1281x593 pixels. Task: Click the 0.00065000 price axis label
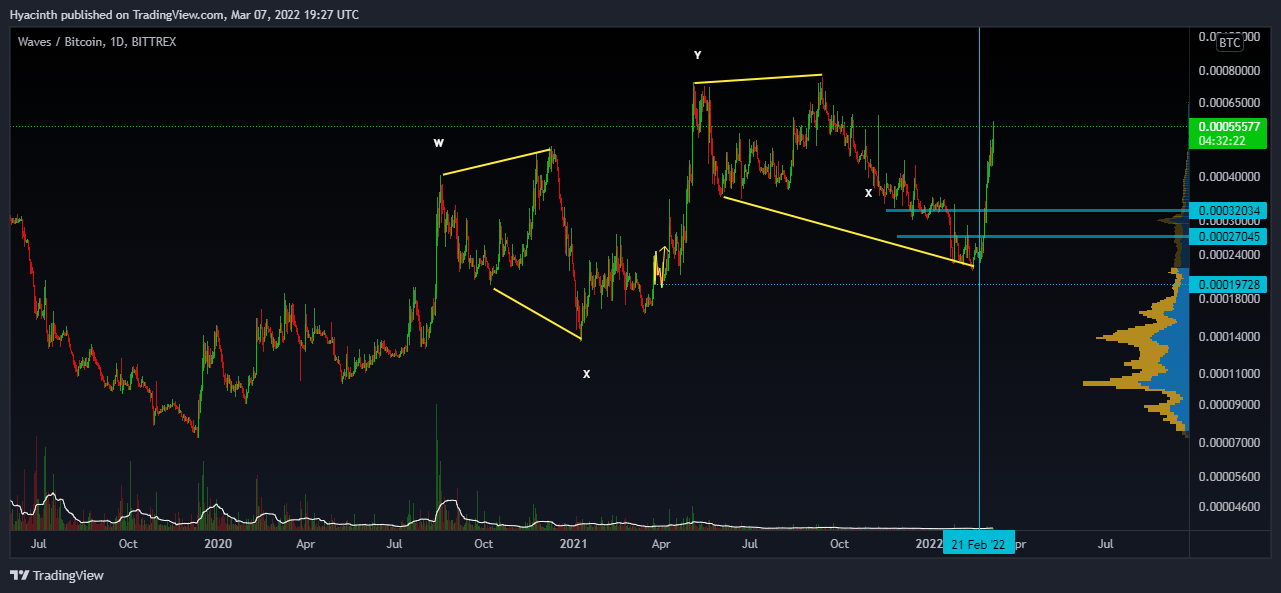(1230, 103)
